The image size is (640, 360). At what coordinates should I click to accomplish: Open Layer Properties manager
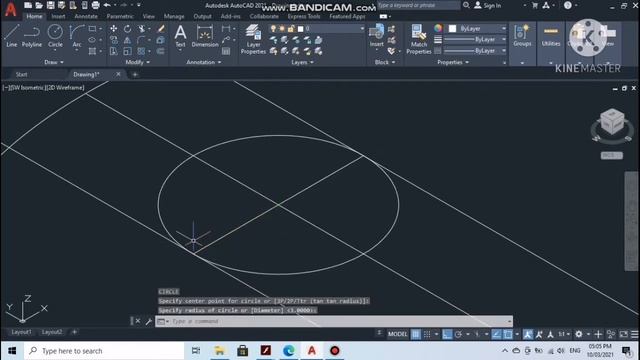pyautogui.click(x=253, y=39)
